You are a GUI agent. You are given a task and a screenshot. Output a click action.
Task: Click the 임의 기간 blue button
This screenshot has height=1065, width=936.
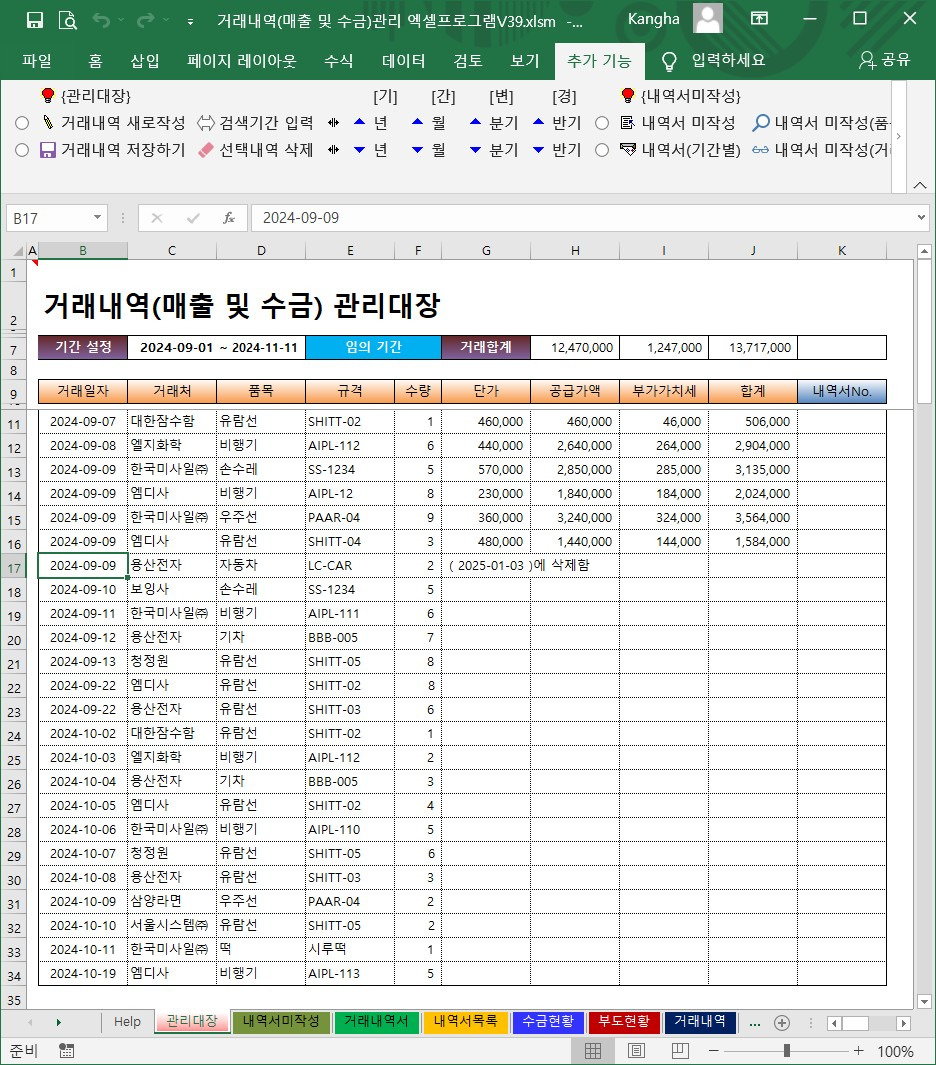[373, 347]
